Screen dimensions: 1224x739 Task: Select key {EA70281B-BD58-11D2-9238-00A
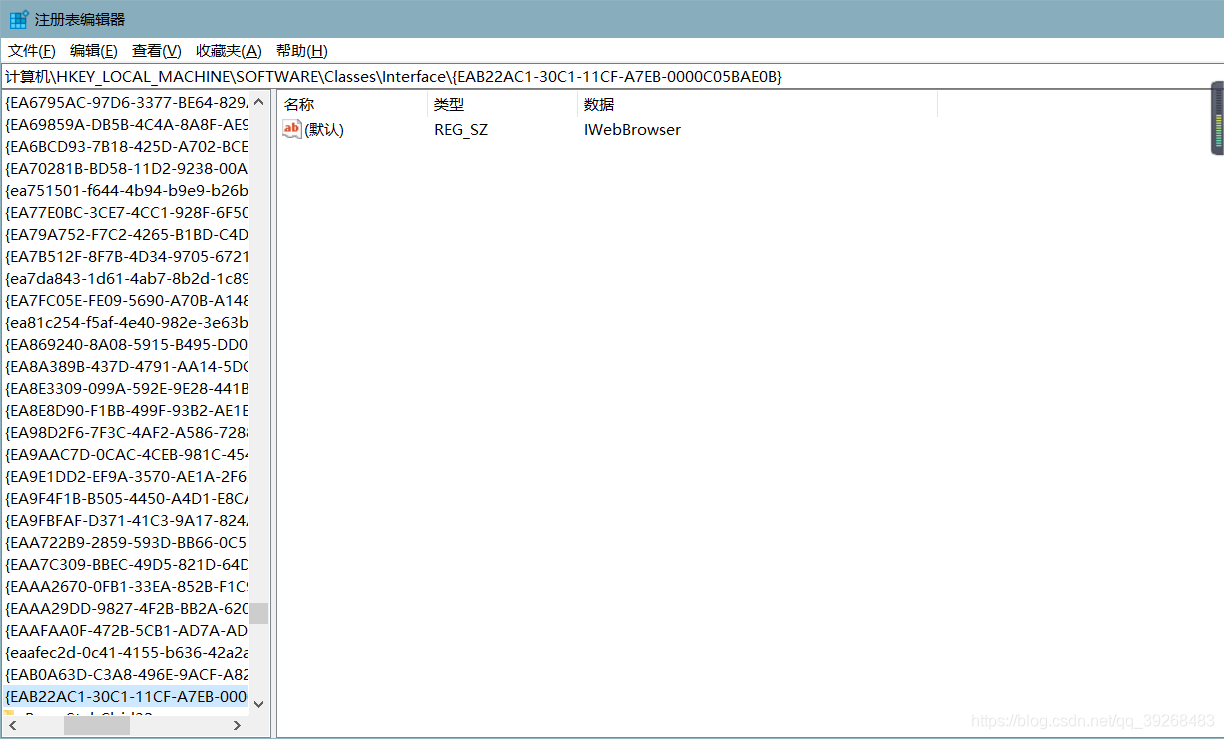coord(126,168)
